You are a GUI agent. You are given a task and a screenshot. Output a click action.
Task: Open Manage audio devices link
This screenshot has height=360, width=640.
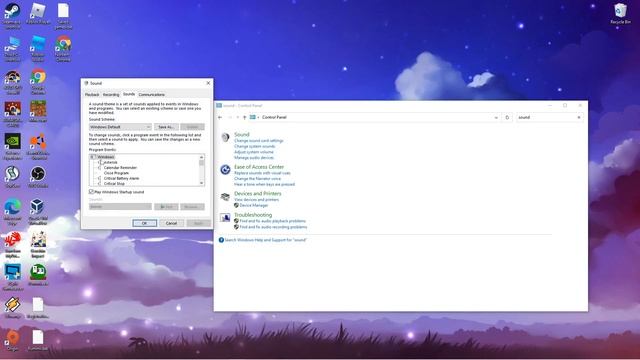click(254, 158)
